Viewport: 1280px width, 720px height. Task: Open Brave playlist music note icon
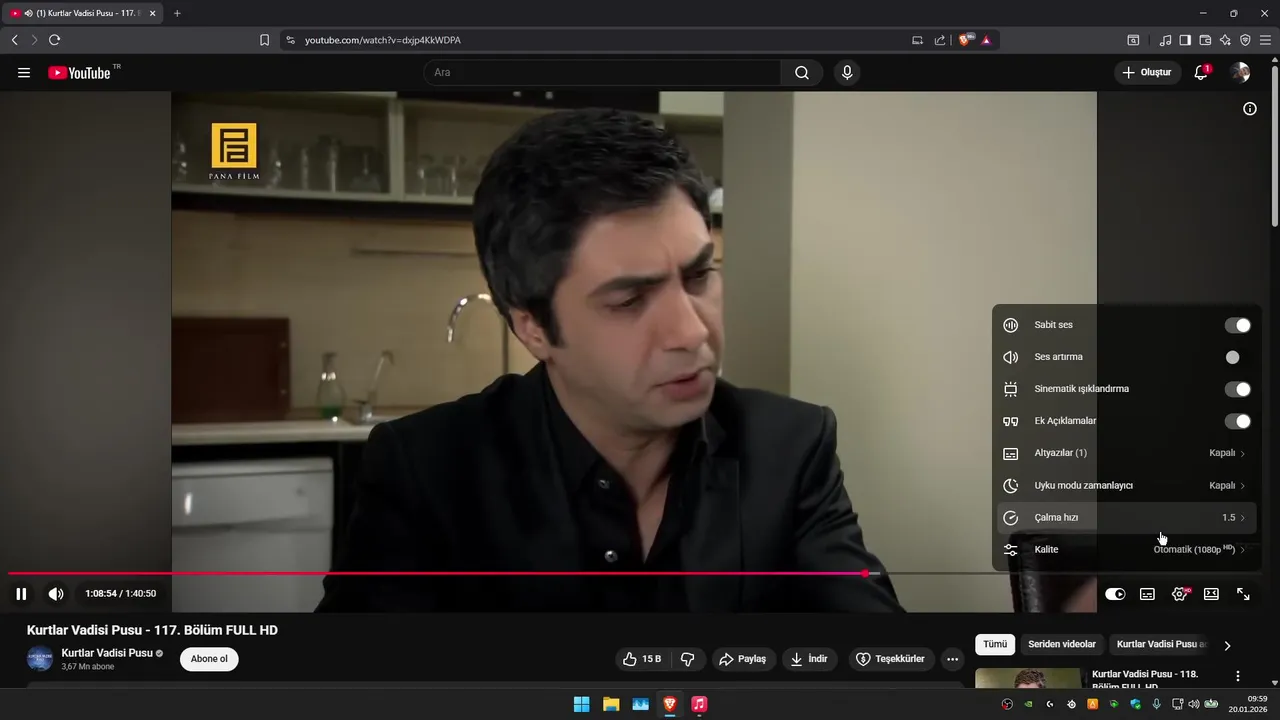tap(1165, 40)
